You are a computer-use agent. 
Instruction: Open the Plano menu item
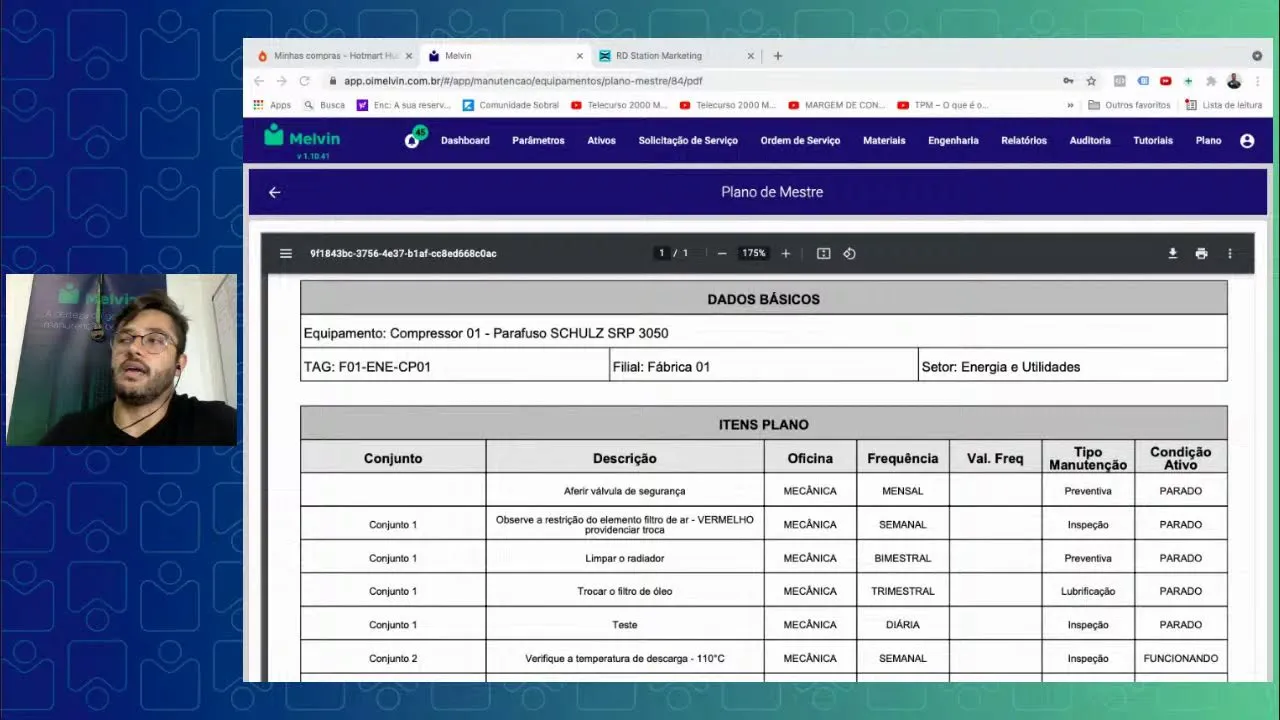1208,141
